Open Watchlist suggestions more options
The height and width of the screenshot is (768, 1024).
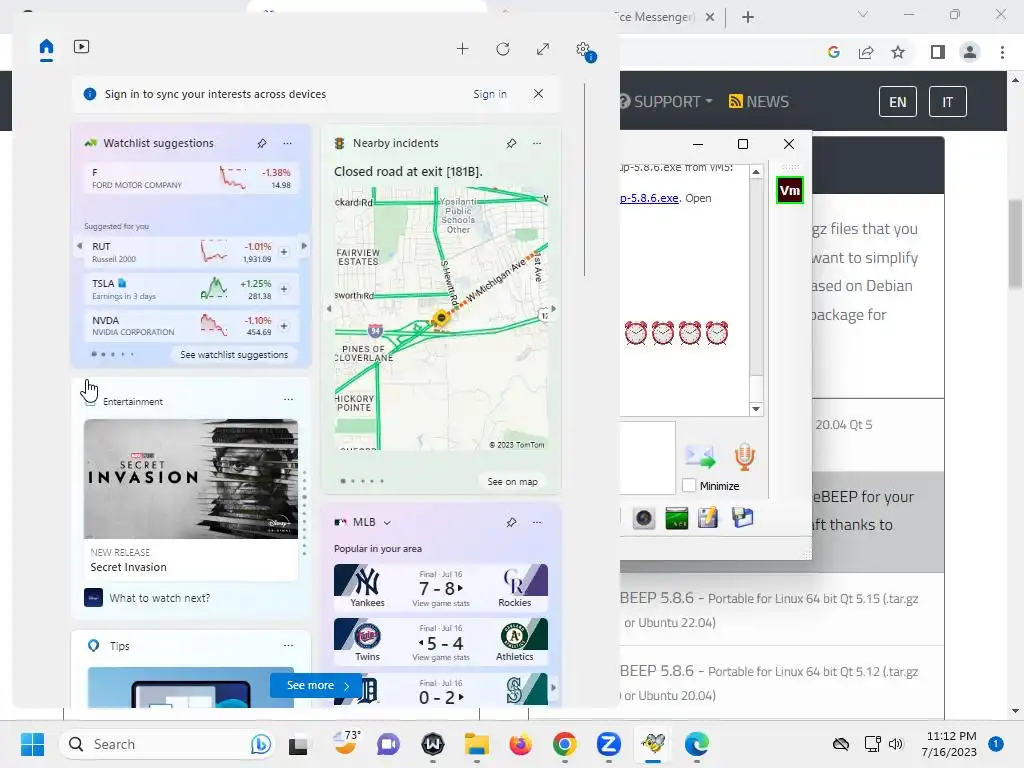pos(287,143)
